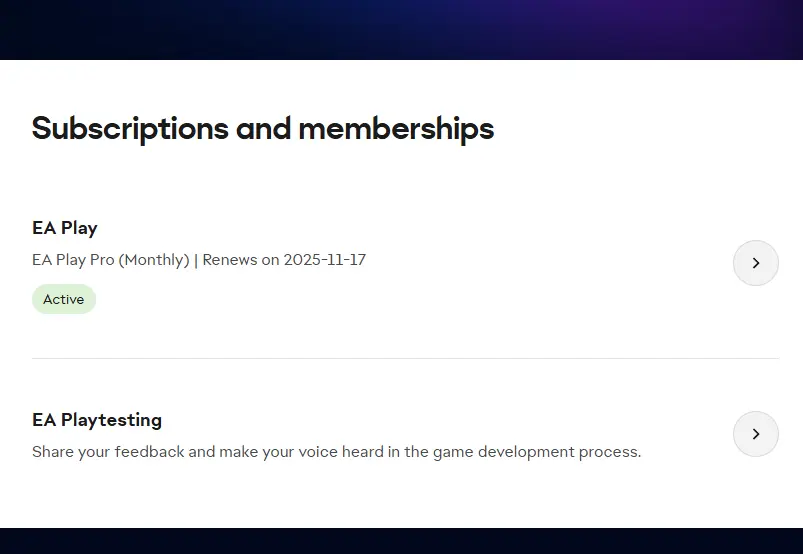Click the Subscriptions and memberships heading
The image size is (803, 554).
point(263,128)
